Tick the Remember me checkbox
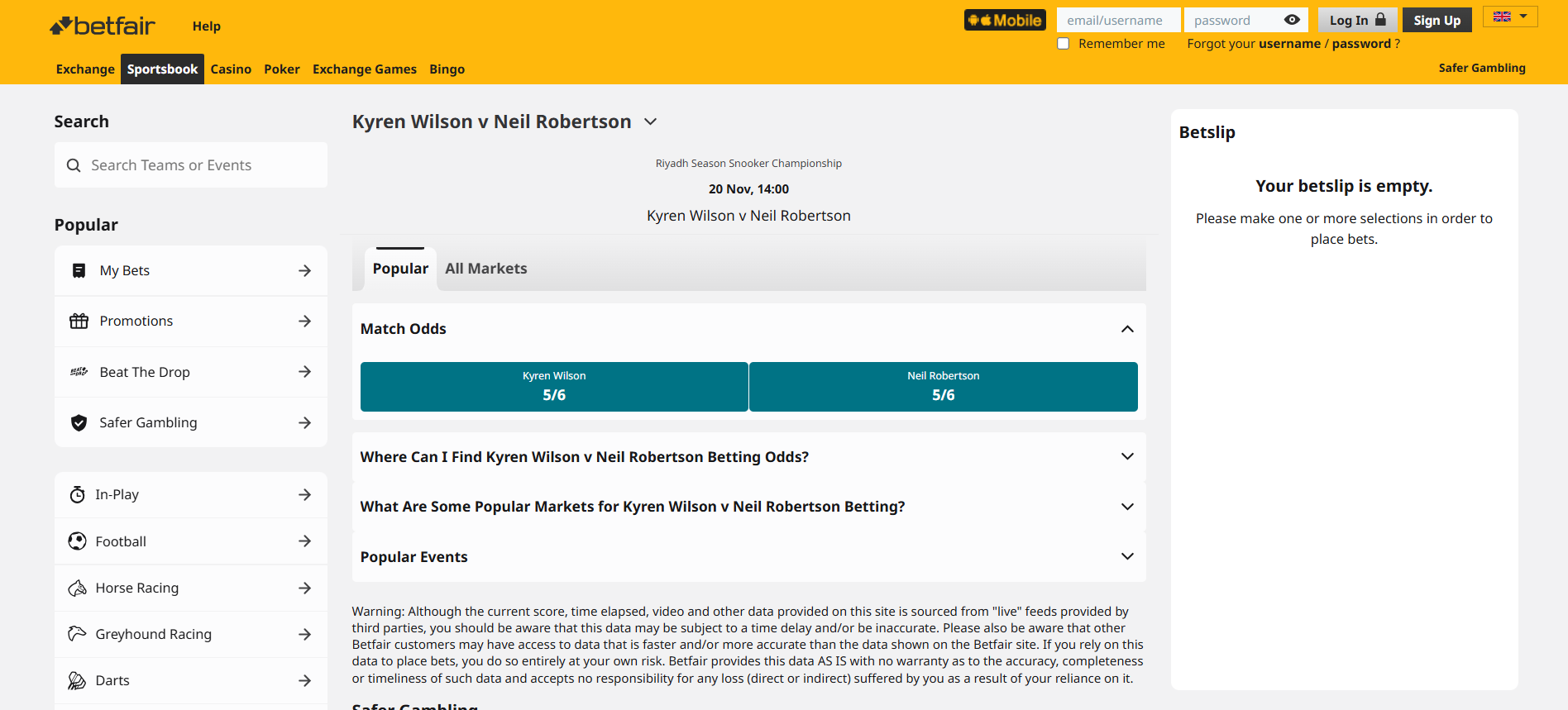 tap(1064, 44)
